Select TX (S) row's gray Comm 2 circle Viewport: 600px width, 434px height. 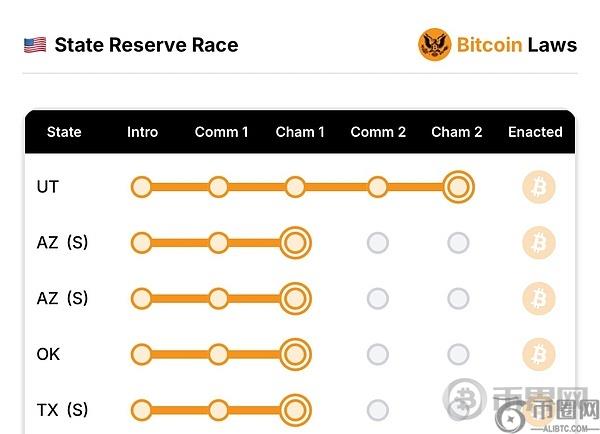click(x=377, y=409)
